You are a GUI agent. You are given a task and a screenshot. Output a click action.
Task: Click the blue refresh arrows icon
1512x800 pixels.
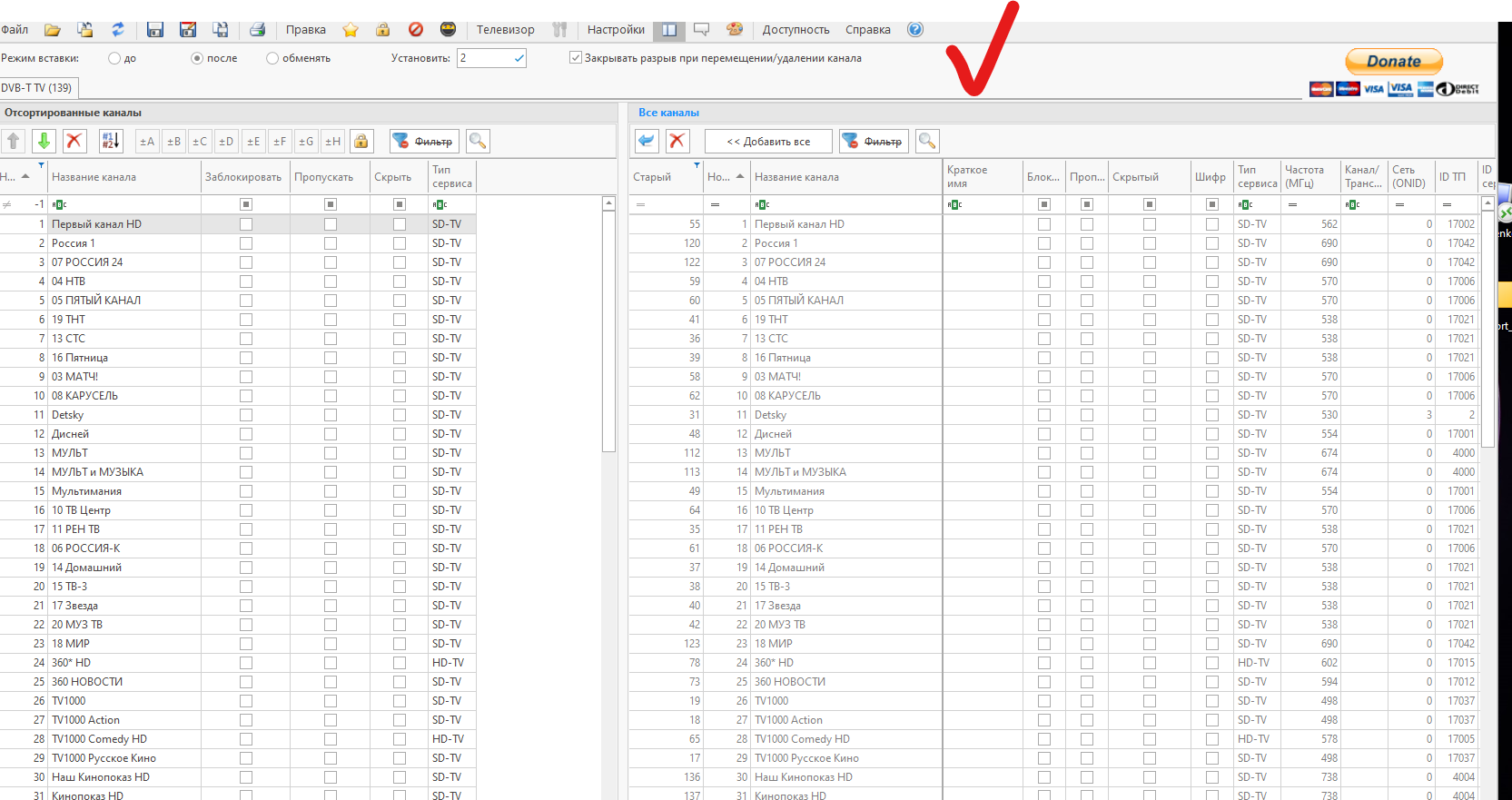click(118, 30)
